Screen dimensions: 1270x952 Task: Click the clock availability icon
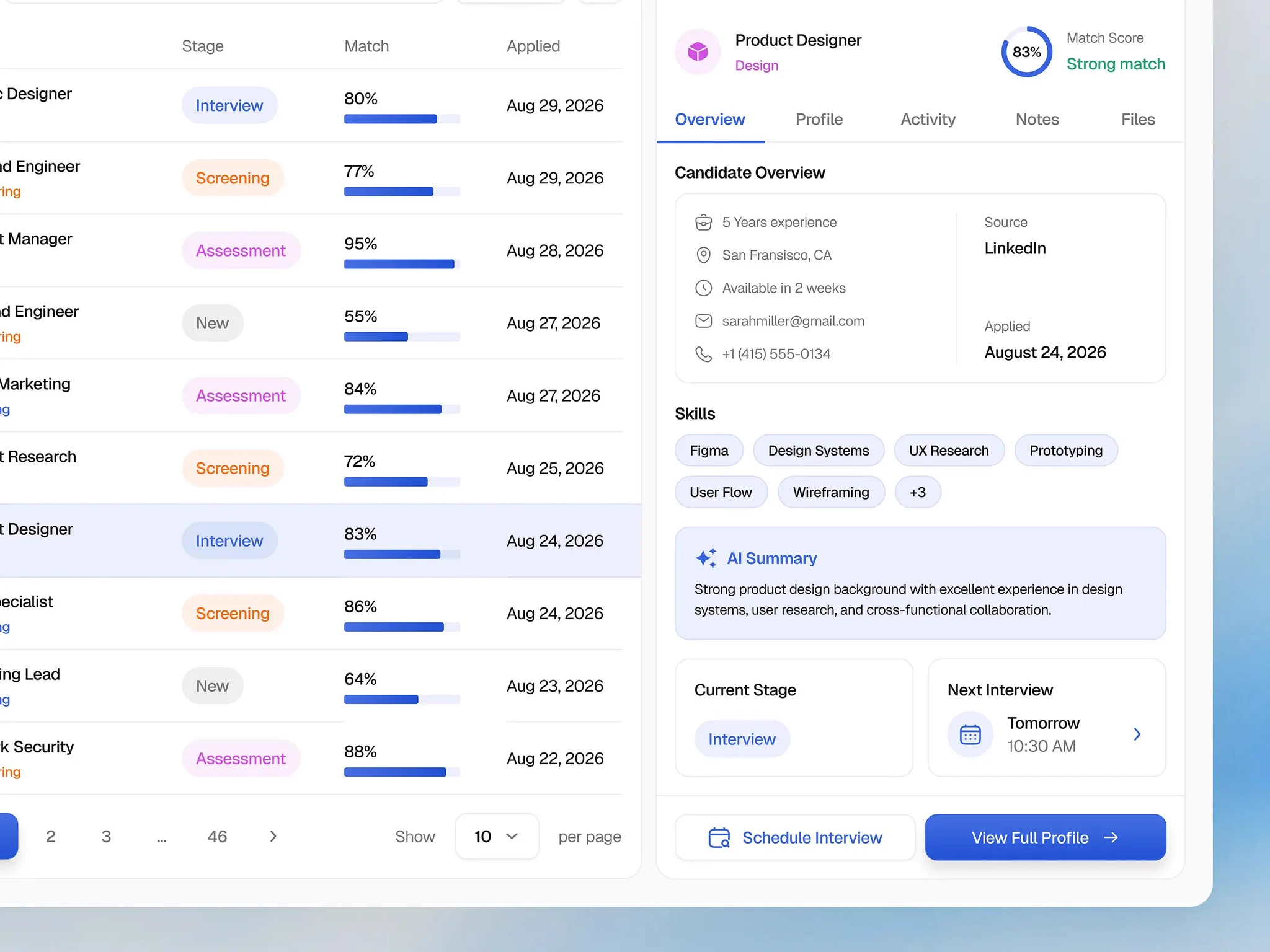click(703, 288)
